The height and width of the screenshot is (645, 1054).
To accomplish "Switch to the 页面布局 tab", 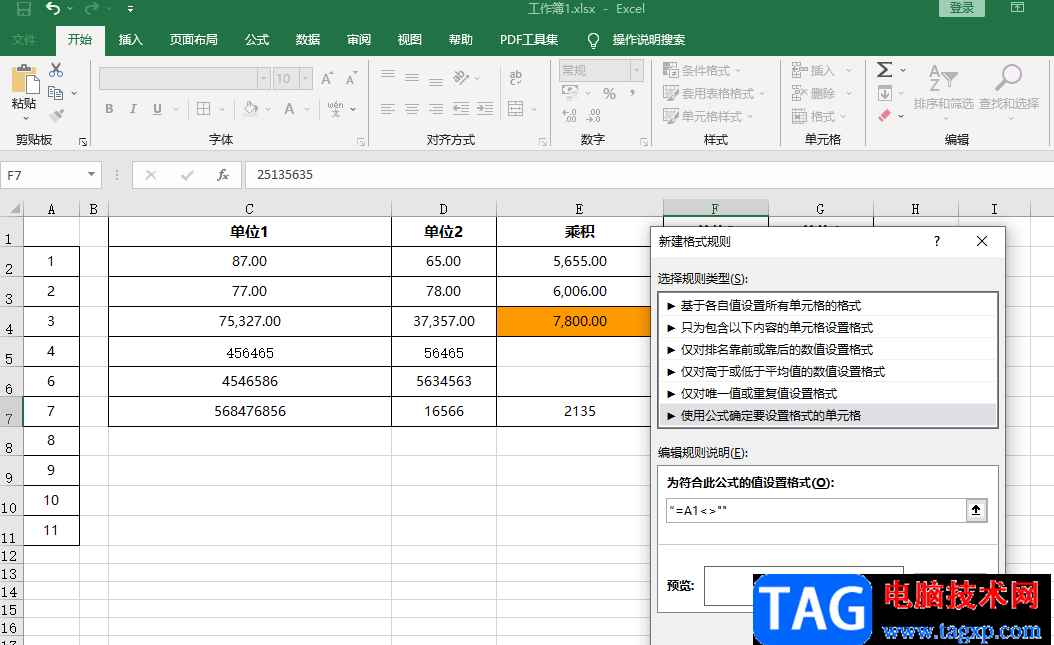I will click(194, 40).
